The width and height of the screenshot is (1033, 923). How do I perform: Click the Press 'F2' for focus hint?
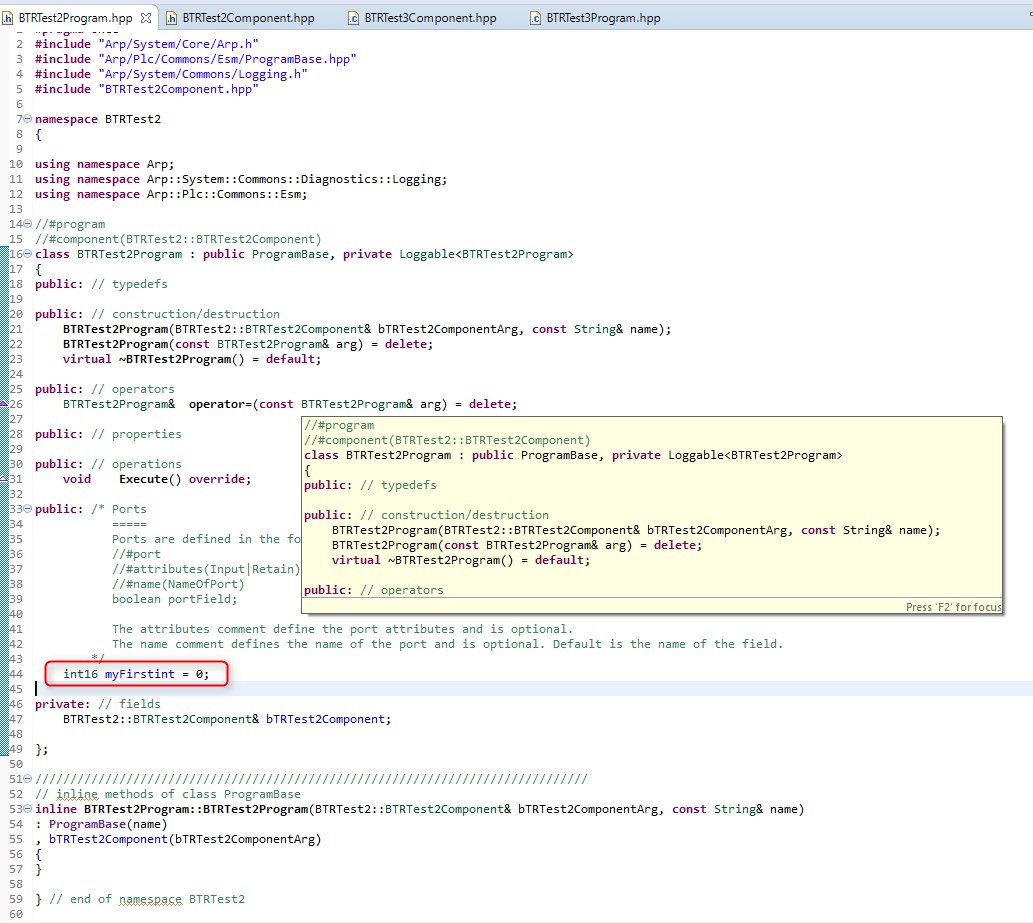pos(953,607)
